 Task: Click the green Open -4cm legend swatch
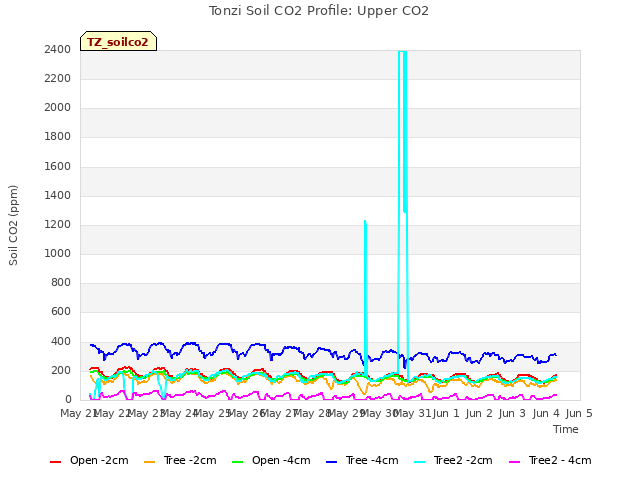pos(237,462)
